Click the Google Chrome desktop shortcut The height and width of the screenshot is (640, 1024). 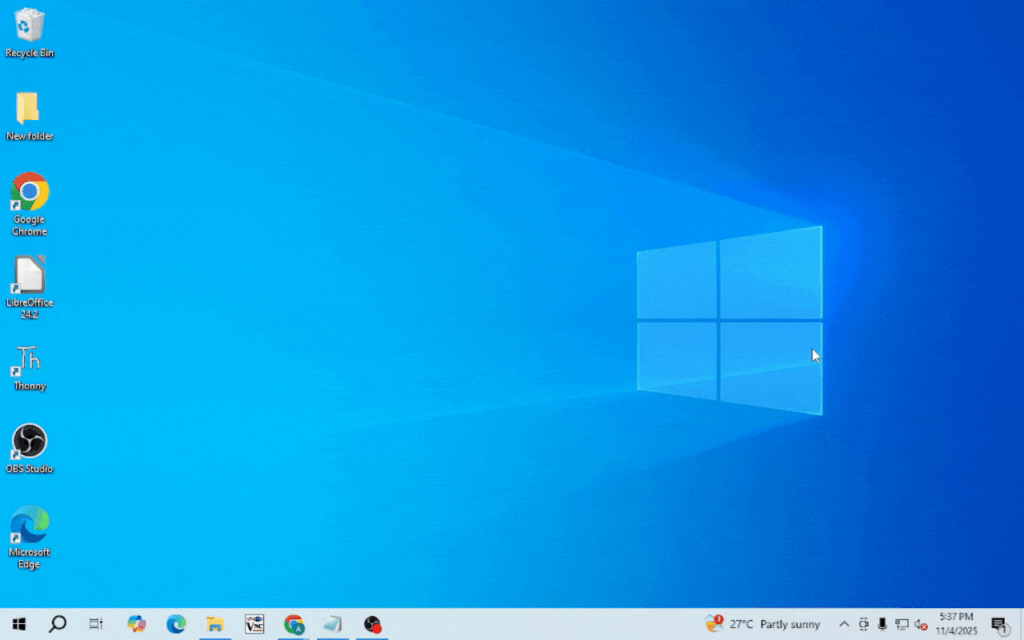[29, 193]
